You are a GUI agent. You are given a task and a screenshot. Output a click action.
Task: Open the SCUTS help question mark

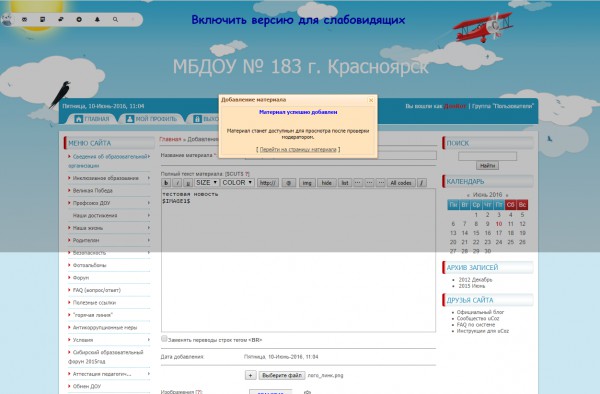[x=247, y=174]
